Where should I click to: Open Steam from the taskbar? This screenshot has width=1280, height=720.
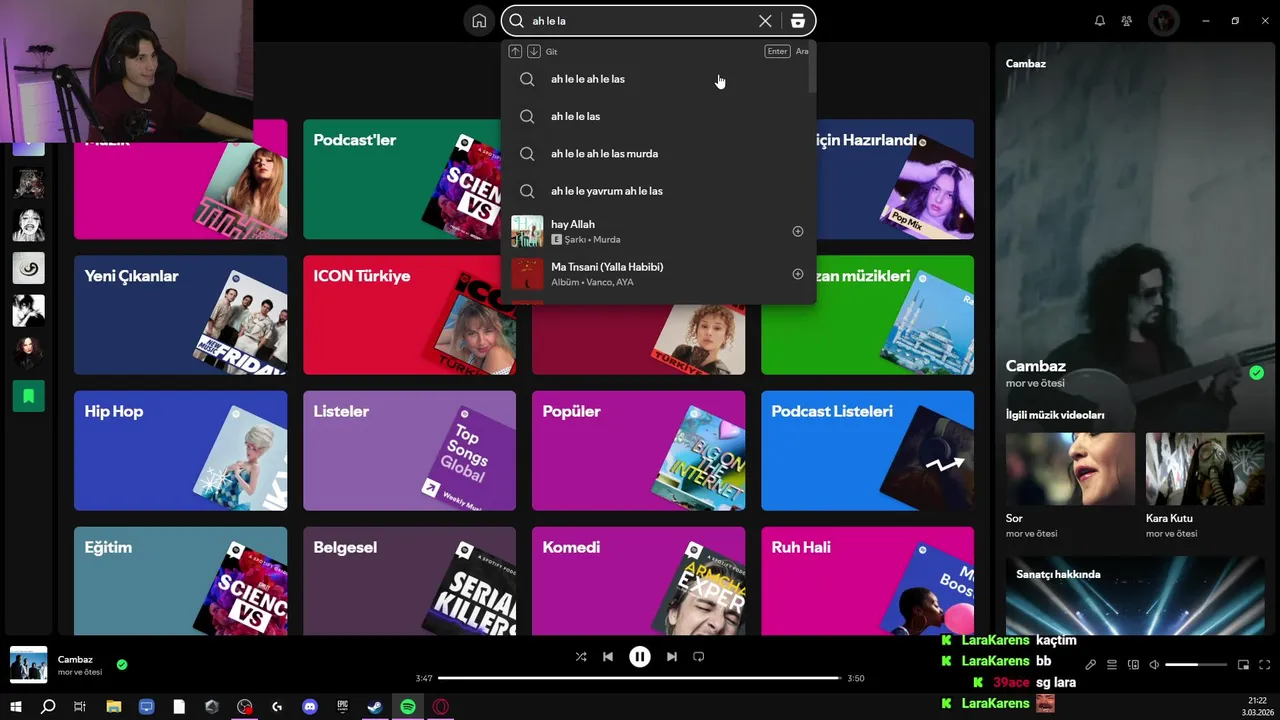pos(375,707)
